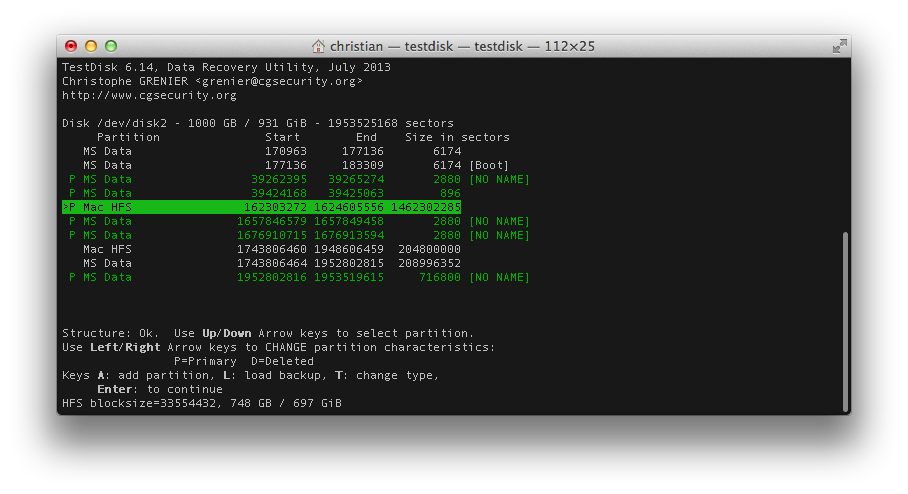Click the 'Partition' column header
Screen dimensions: 908x494
128,137
